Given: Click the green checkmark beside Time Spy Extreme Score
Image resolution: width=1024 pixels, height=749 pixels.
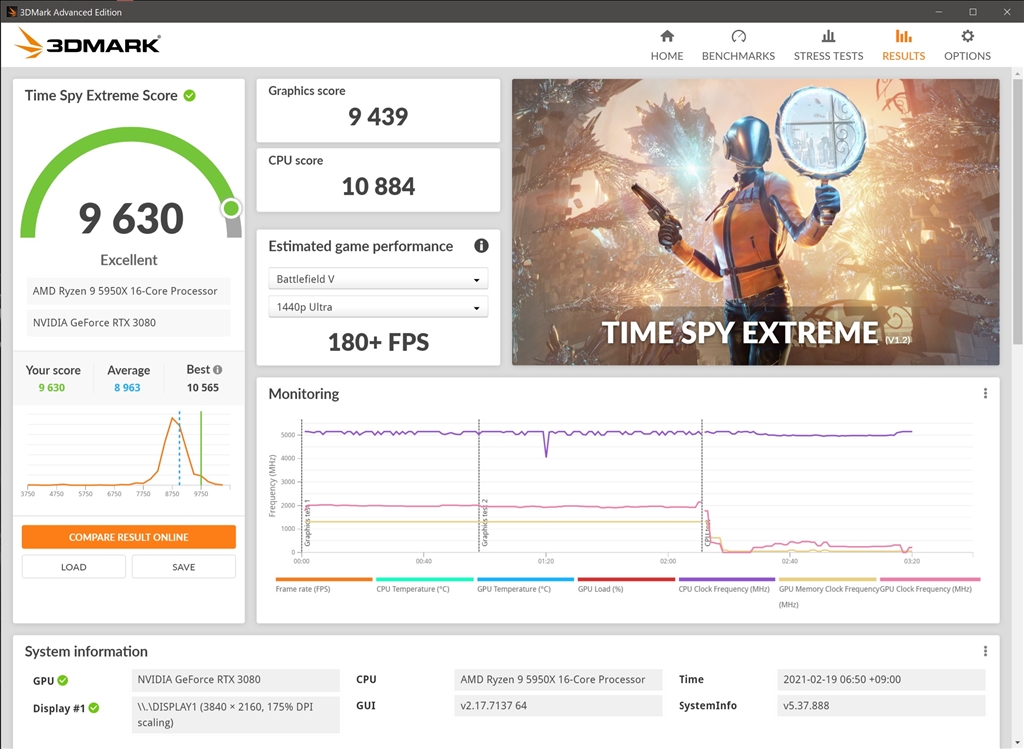Looking at the screenshot, I should [189, 95].
